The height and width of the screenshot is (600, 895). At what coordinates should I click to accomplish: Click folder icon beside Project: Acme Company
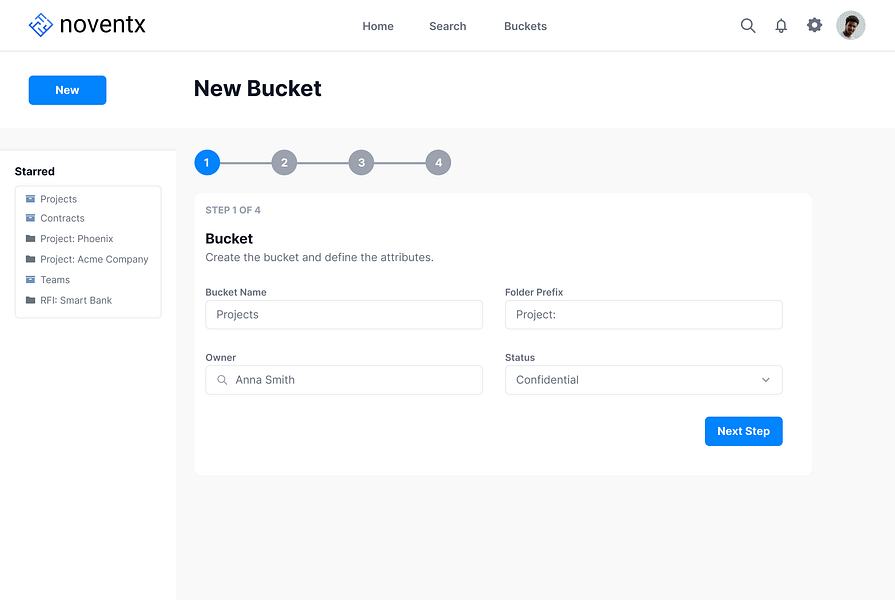pyautogui.click(x=30, y=259)
